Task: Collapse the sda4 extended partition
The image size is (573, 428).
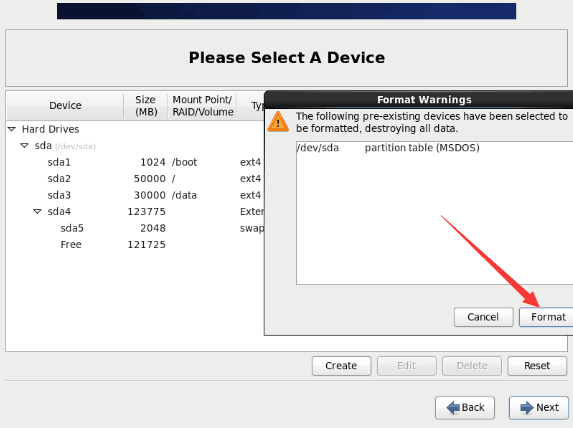Action: tap(37, 211)
